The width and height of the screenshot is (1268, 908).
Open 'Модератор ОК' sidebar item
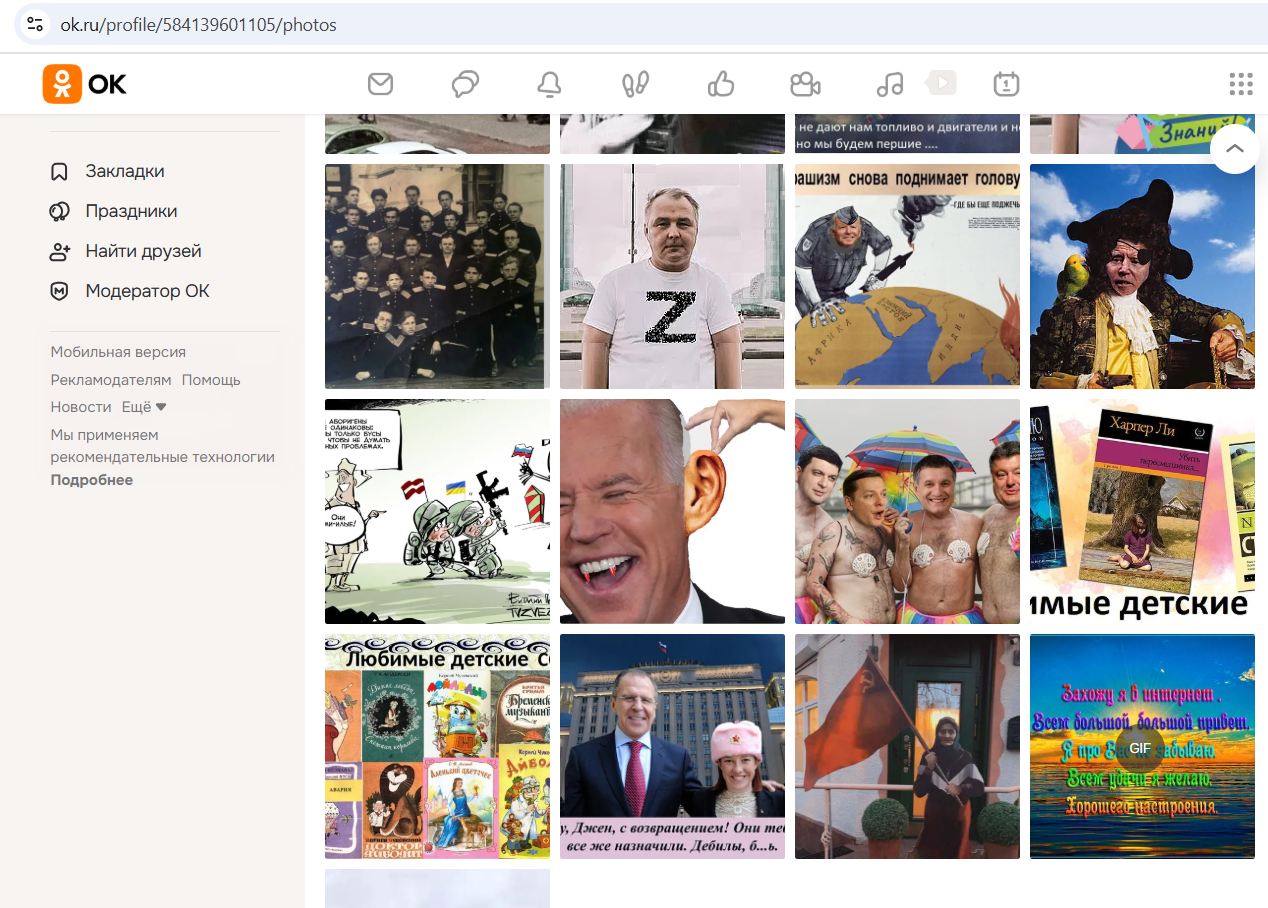(x=147, y=291)
